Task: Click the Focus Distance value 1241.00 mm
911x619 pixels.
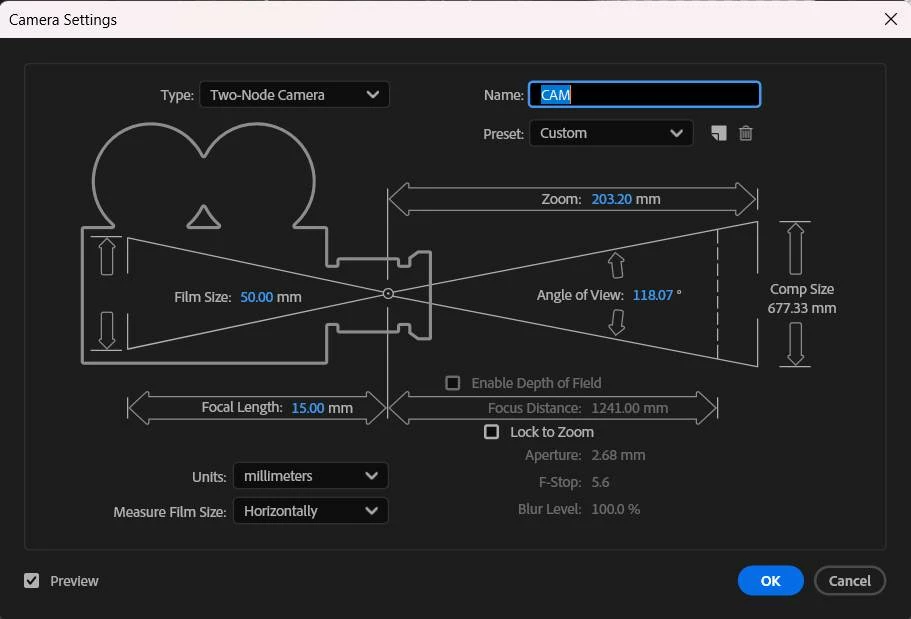Action: tap(629, 408)
